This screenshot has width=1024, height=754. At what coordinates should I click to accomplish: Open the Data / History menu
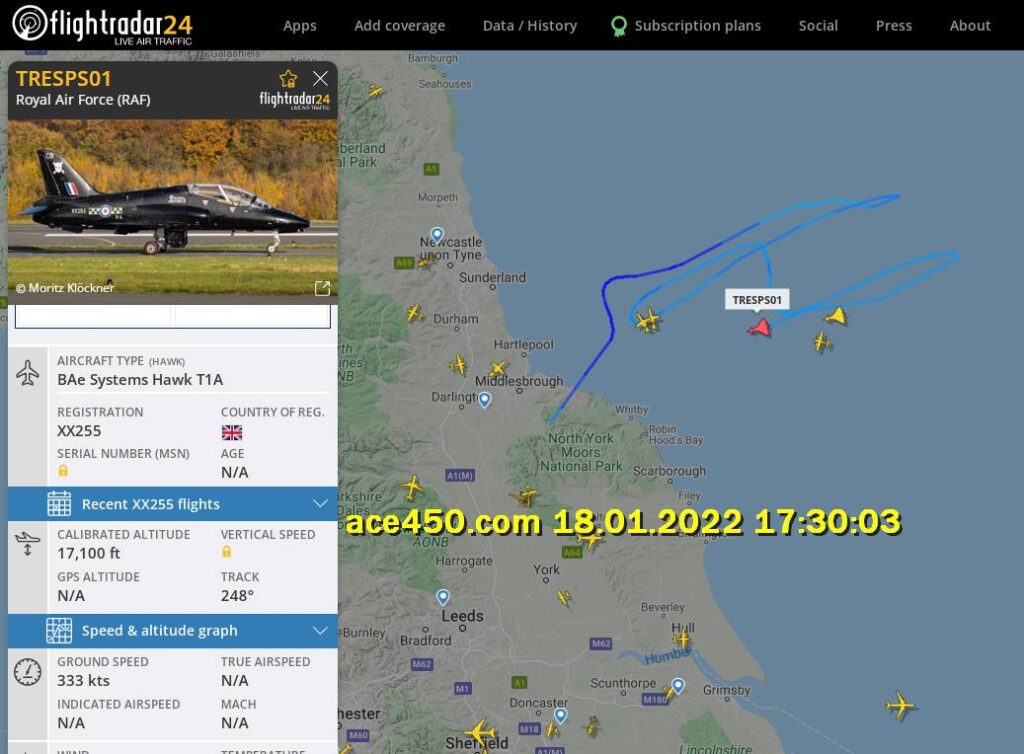point(530,25)
